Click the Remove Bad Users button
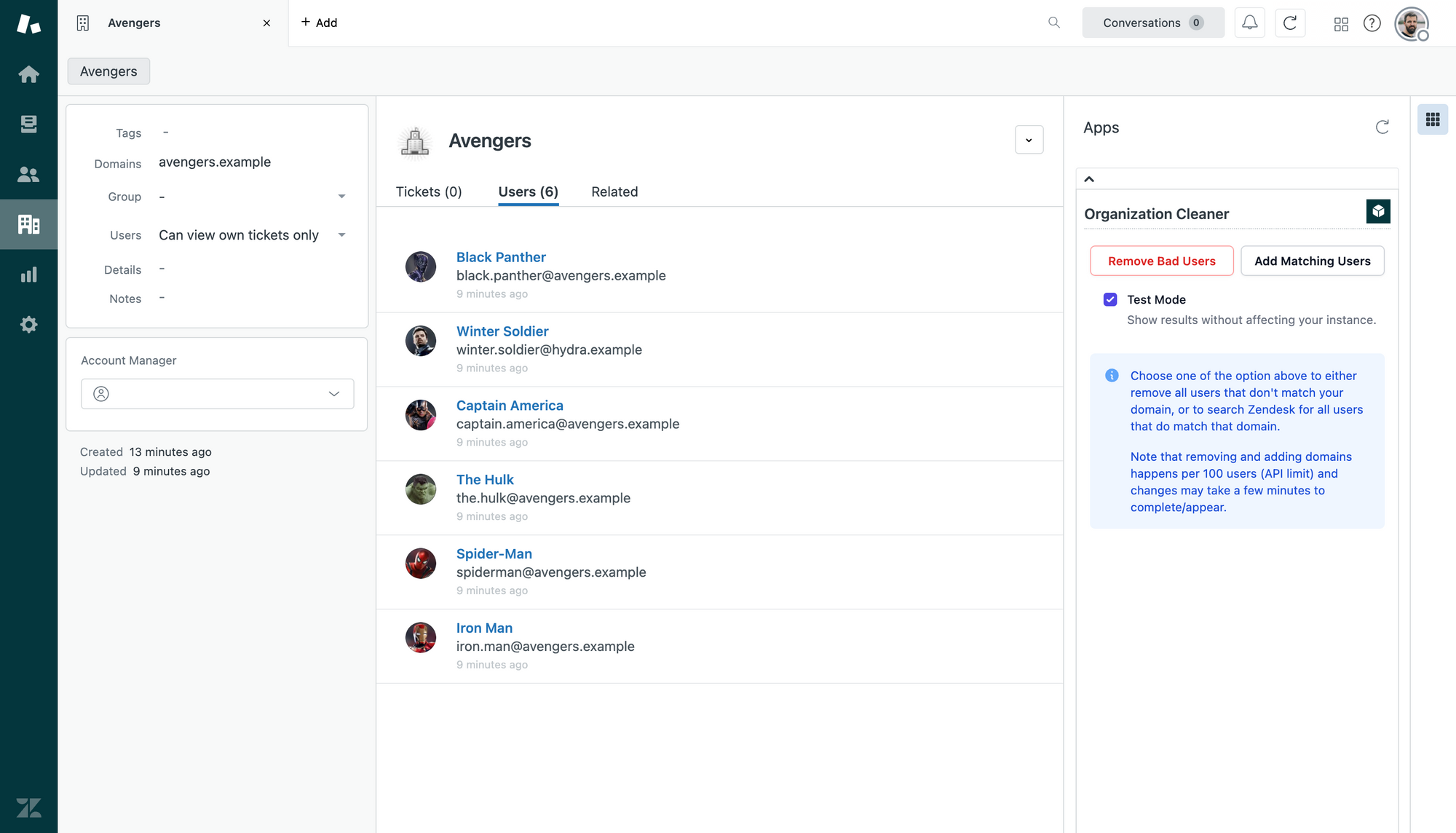The width and height of the screenshot is (1456, 833). 1161,261
